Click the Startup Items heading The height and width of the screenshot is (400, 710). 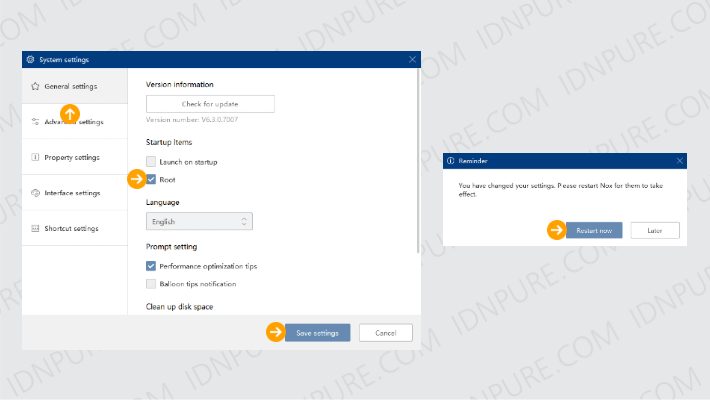[169, 142]
